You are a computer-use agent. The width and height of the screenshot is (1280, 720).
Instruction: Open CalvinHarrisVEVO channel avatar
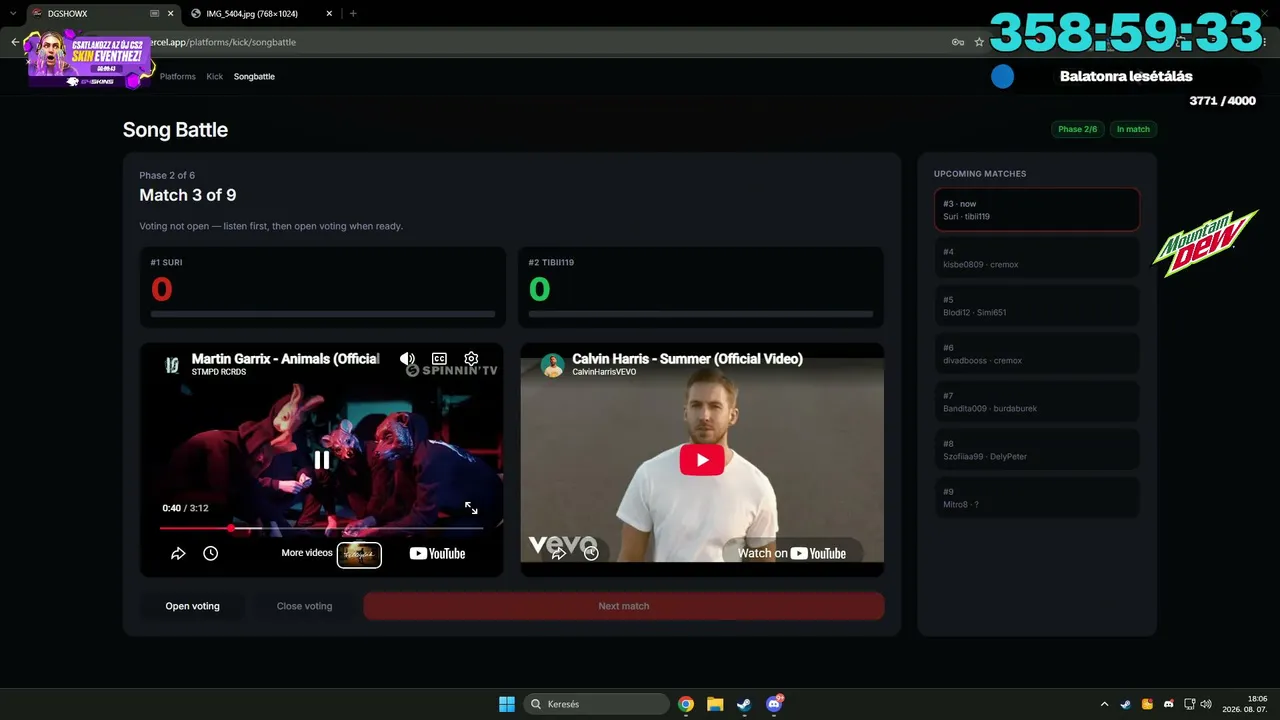pyautogui.click(x=553, y=365)
